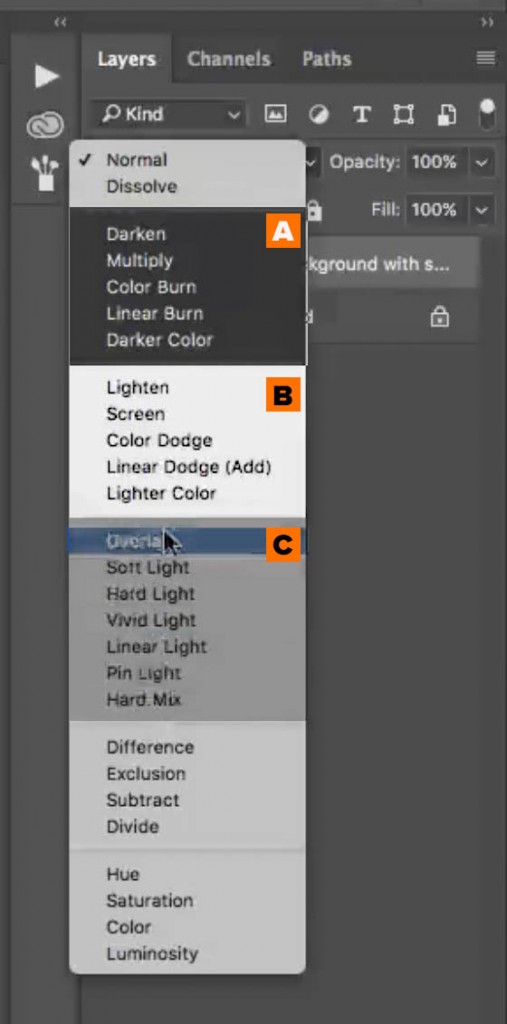Click the Play actions panel icon
The height and width of the screenshot is (1024, 507).
(46, 76)
